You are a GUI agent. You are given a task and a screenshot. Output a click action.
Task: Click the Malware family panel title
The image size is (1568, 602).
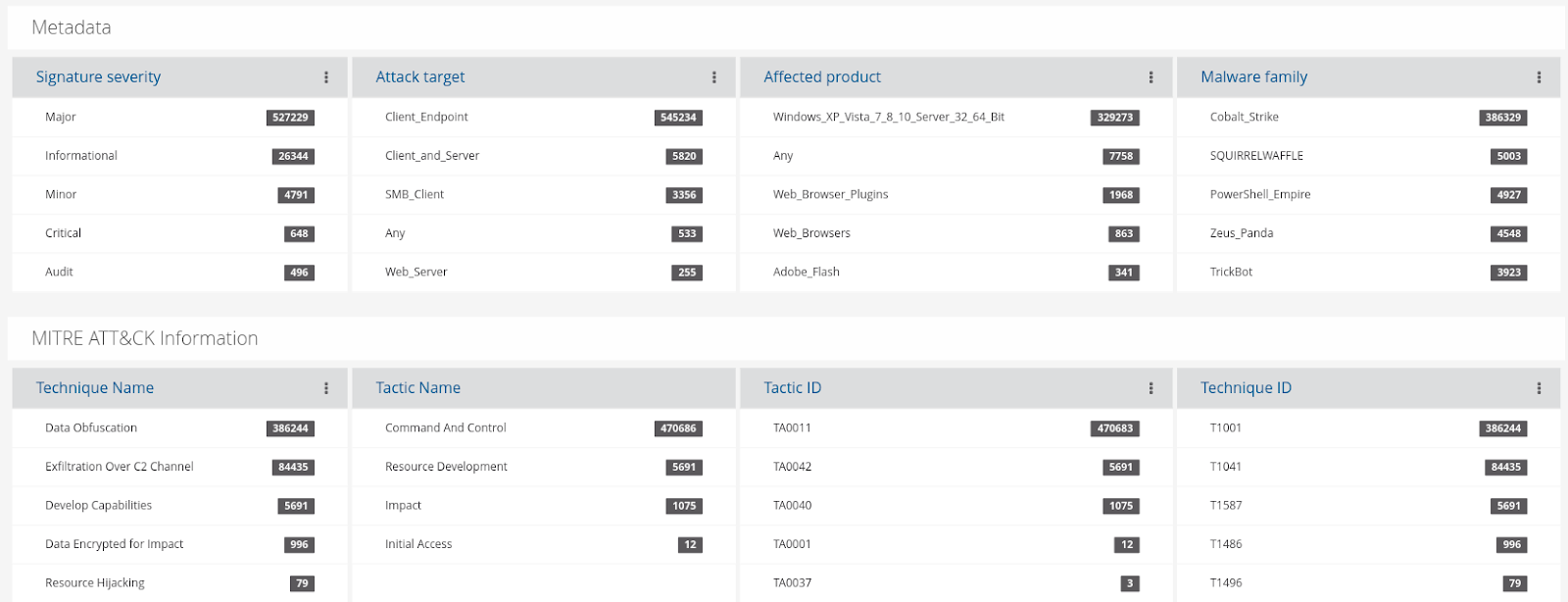pyautogui.click(x=1254, y=77)
